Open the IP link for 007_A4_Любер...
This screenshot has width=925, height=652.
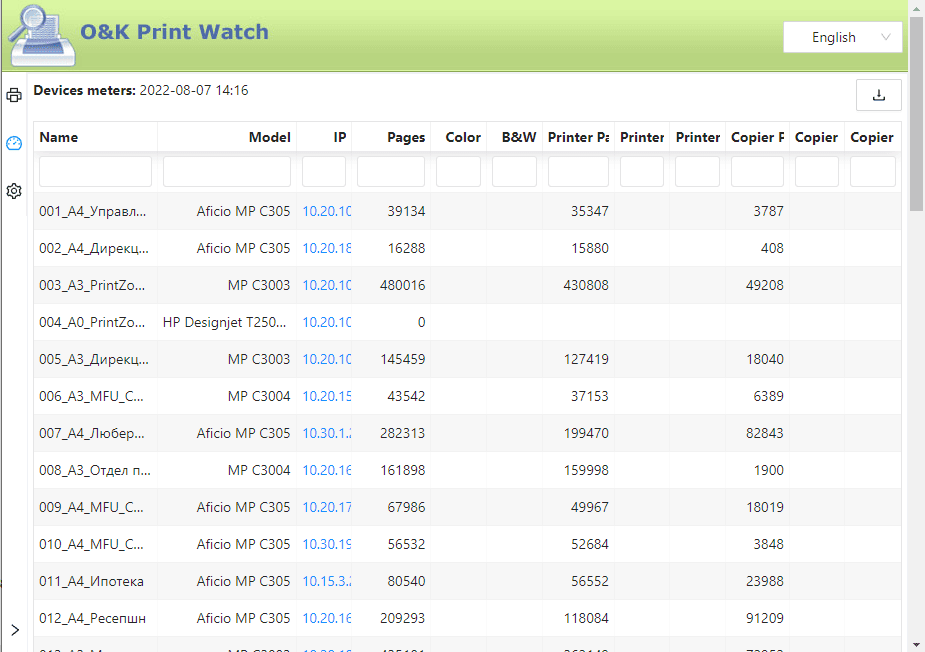point(327,434)
